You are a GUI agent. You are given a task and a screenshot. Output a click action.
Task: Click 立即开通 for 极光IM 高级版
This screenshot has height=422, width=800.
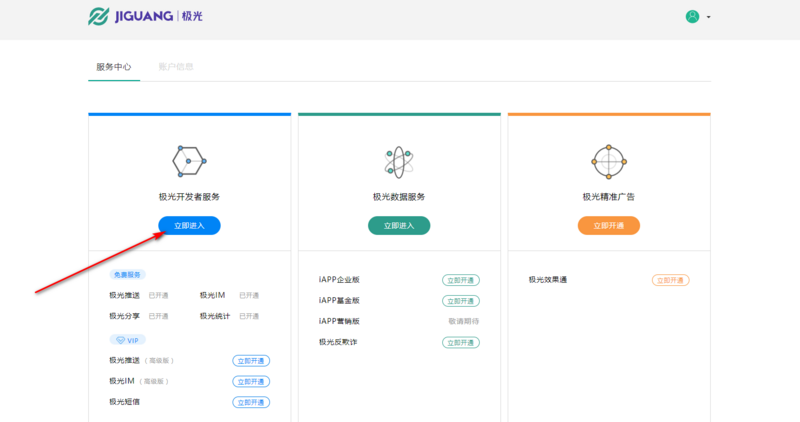tap(251, 382)
